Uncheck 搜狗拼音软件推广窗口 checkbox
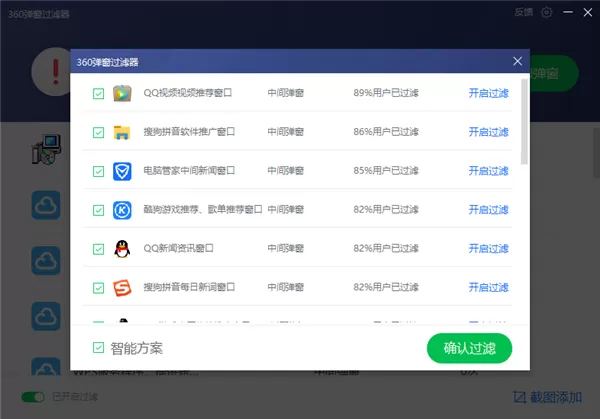Viewport: 600px width, 419px height. (x=98, y=132)
